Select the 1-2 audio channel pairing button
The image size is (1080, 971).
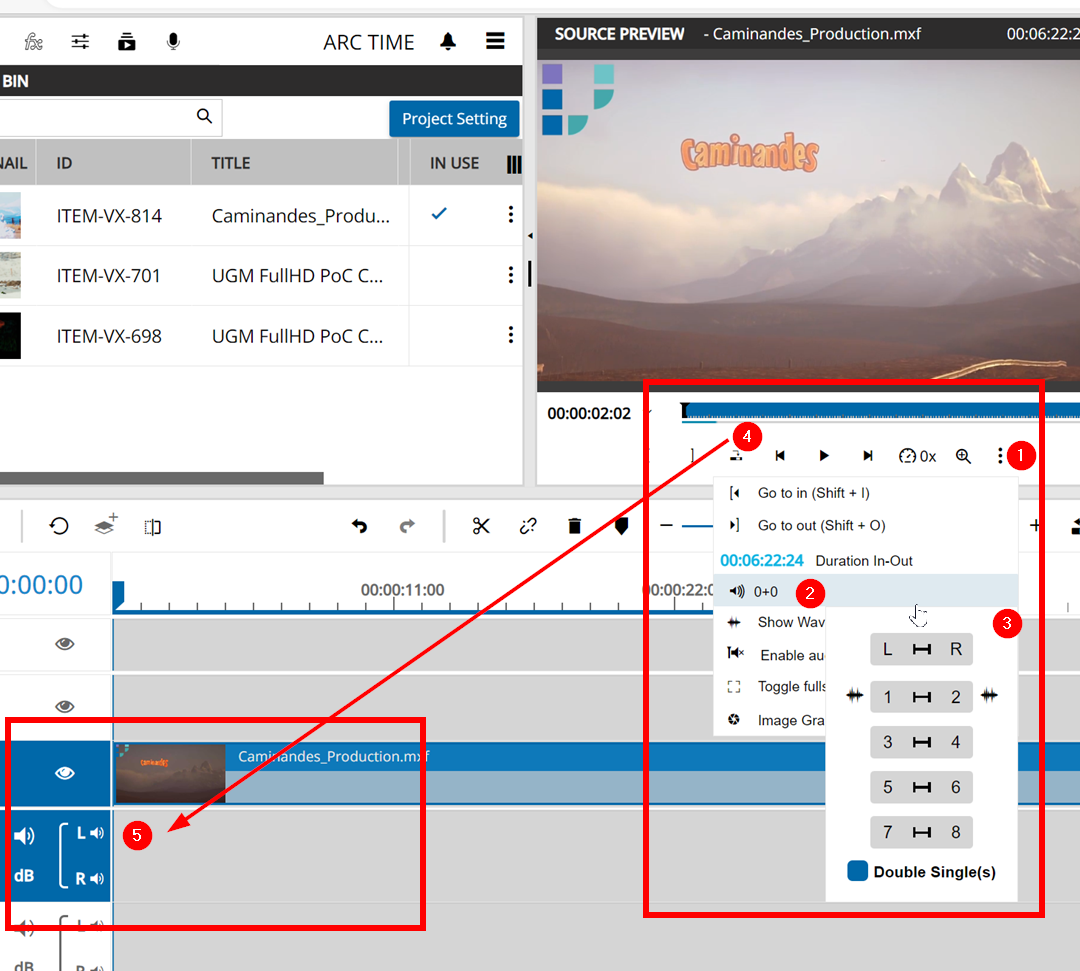[921, 696]
